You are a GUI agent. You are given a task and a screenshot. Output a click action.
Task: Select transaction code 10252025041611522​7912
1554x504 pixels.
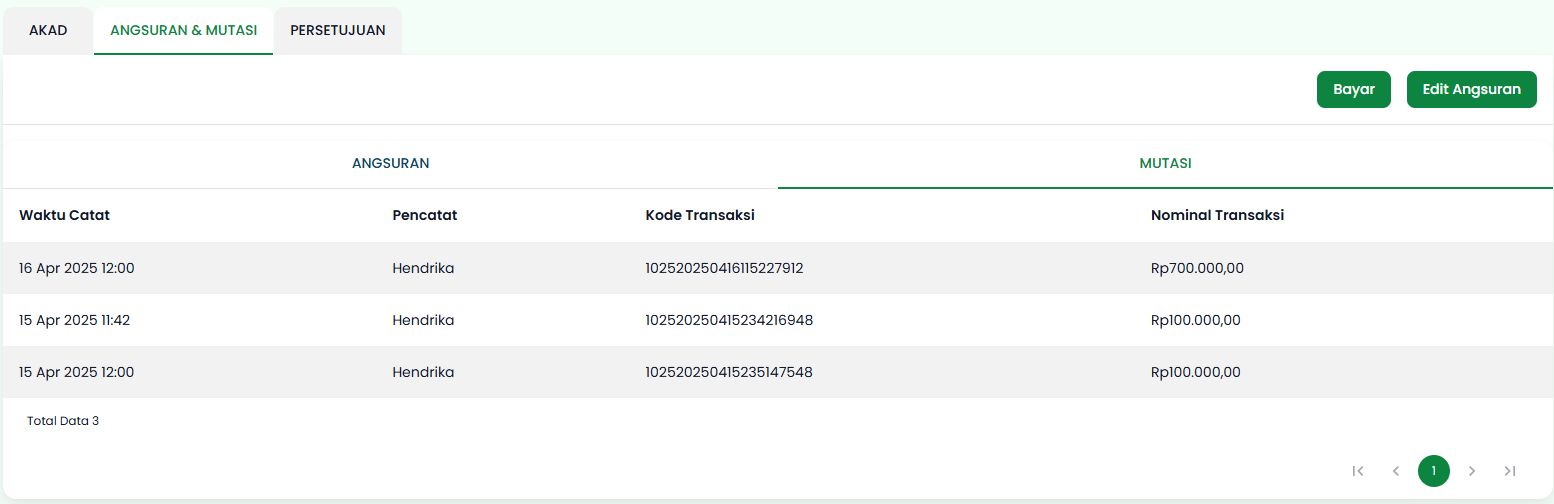click(x=724, y=268)
